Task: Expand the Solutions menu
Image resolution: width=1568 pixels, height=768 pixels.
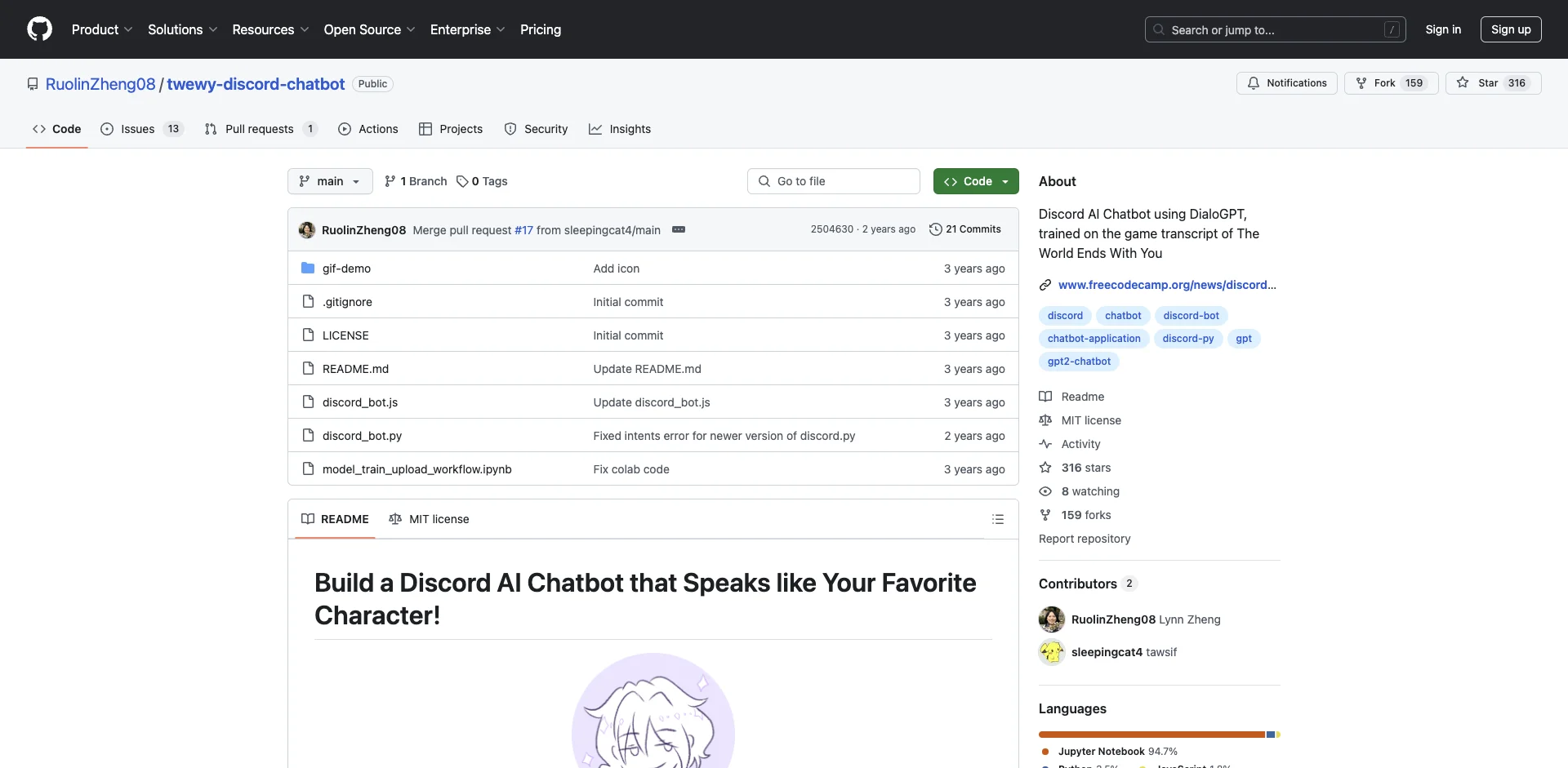Action: point(182,29)
